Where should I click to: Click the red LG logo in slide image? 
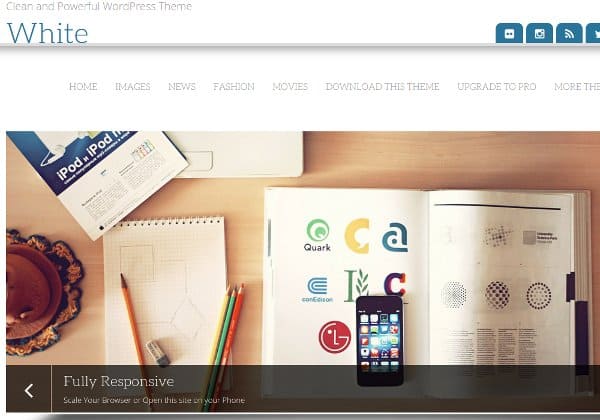coord(335,337)
